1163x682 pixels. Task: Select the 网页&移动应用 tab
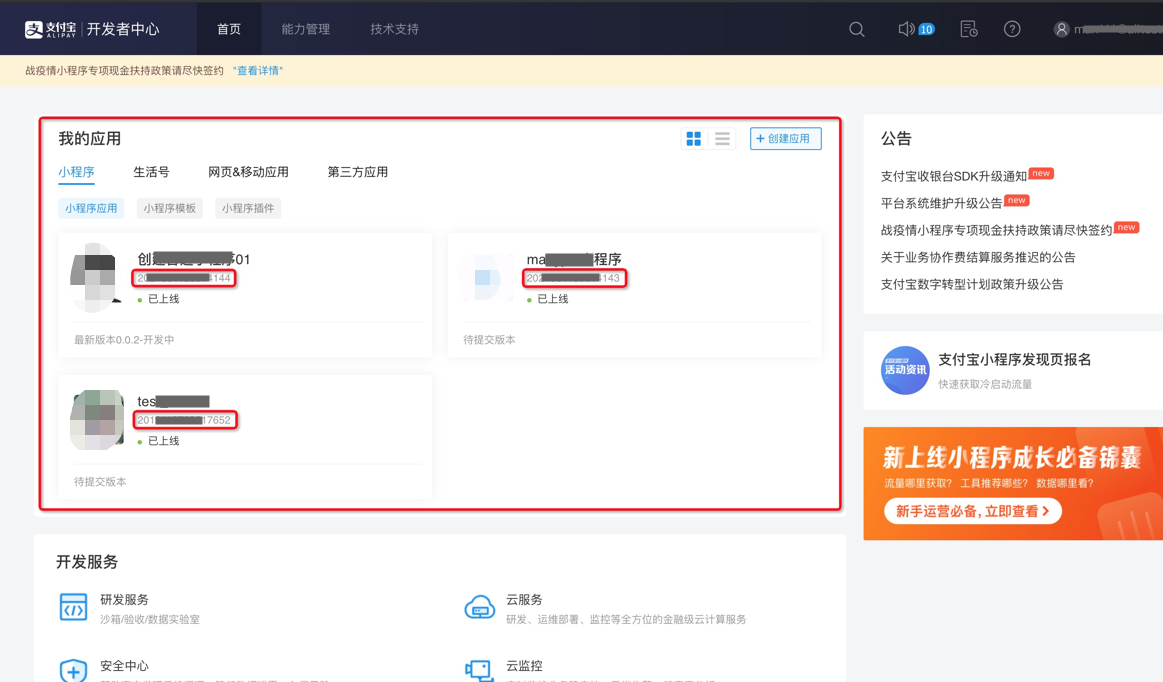(248, 172)
